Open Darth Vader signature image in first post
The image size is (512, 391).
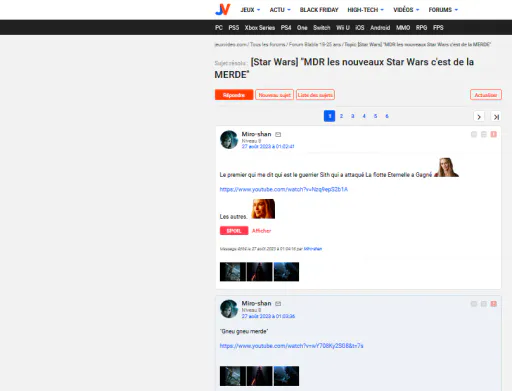260,272
